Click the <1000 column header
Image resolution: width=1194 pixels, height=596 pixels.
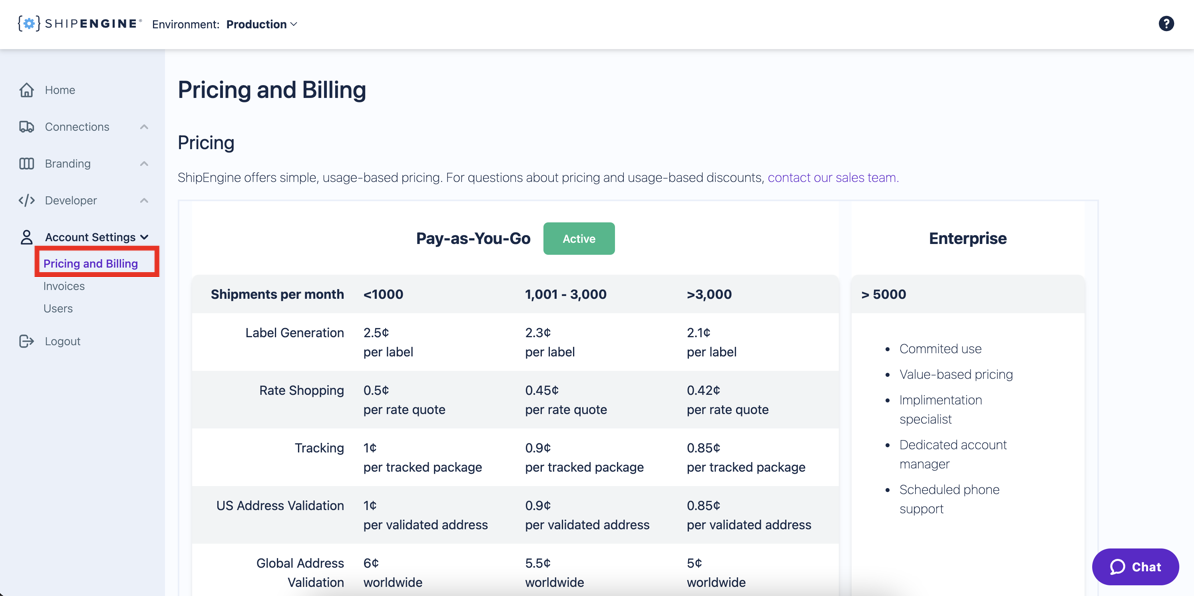point(384,295)
